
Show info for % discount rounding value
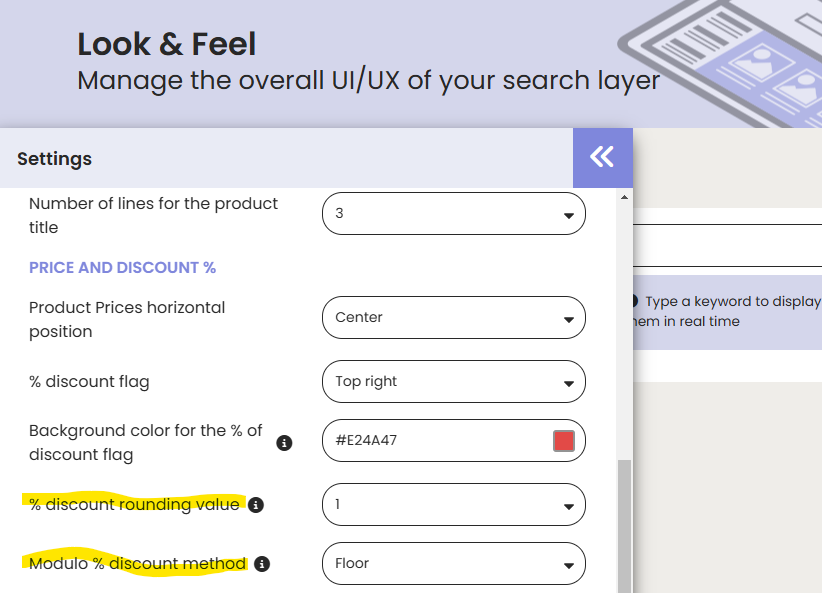(x=256, y=505)
